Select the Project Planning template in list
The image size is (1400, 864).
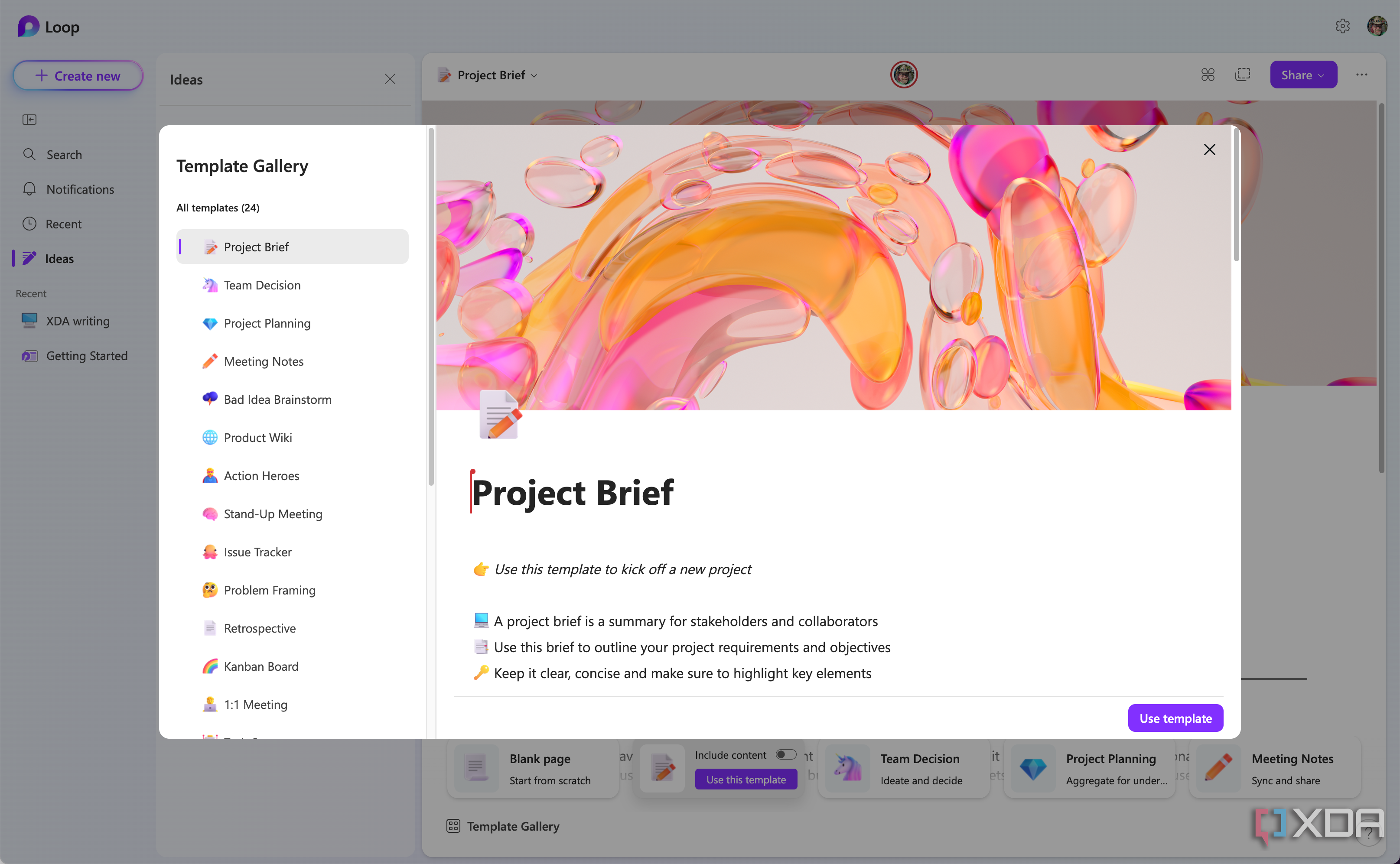coord(292,323)
